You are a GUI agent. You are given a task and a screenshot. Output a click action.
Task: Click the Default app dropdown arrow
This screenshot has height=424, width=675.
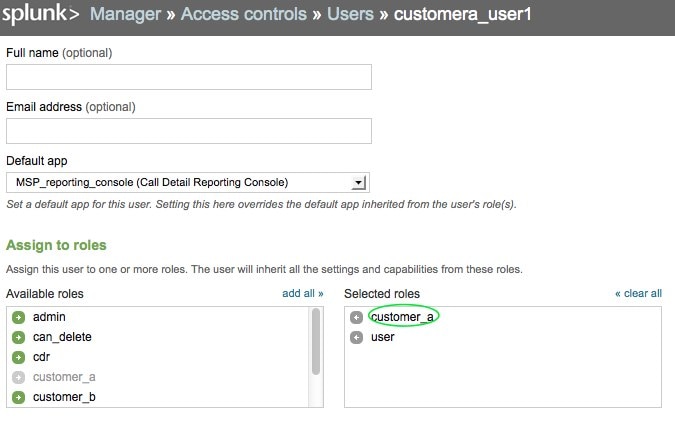pos(360,182)
